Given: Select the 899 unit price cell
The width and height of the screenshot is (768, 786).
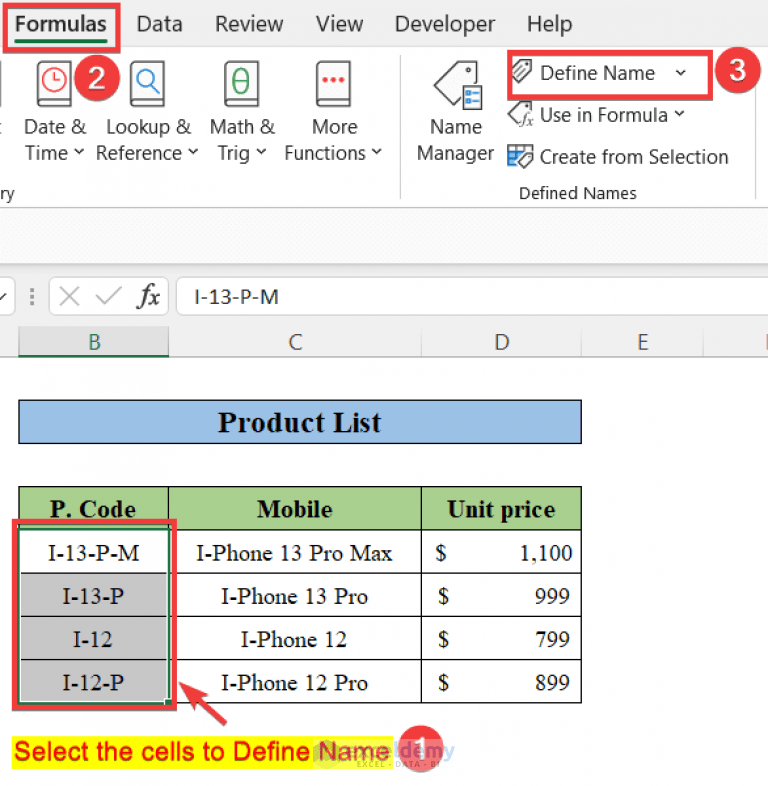Looking at the screenshot, I should (501, 682).
